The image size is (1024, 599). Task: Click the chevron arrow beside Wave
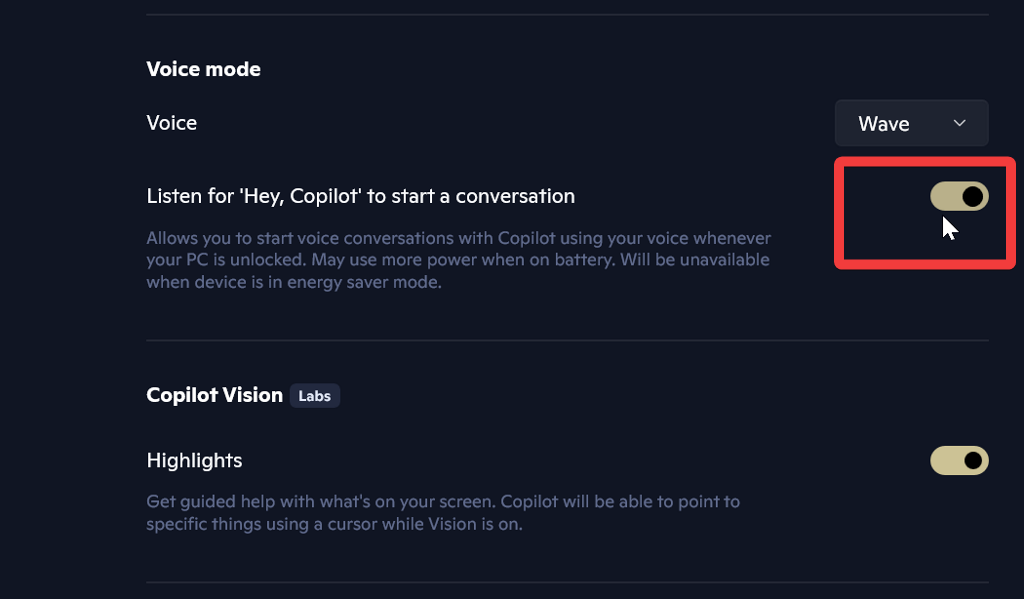tap(960, 123)
